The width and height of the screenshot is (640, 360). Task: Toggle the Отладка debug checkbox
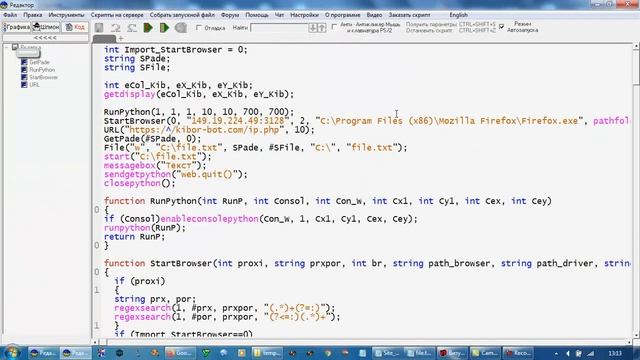pyautogui.click(x=199, y=28)
